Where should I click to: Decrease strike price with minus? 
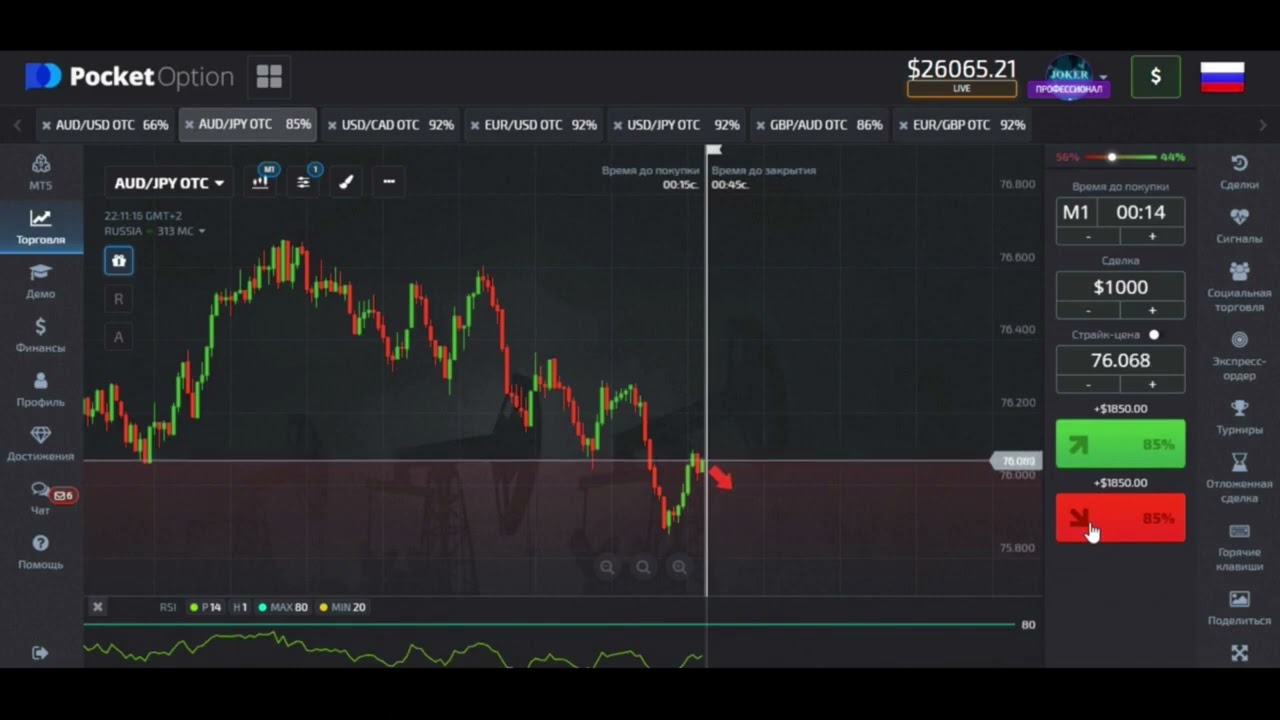[1088, 385]
